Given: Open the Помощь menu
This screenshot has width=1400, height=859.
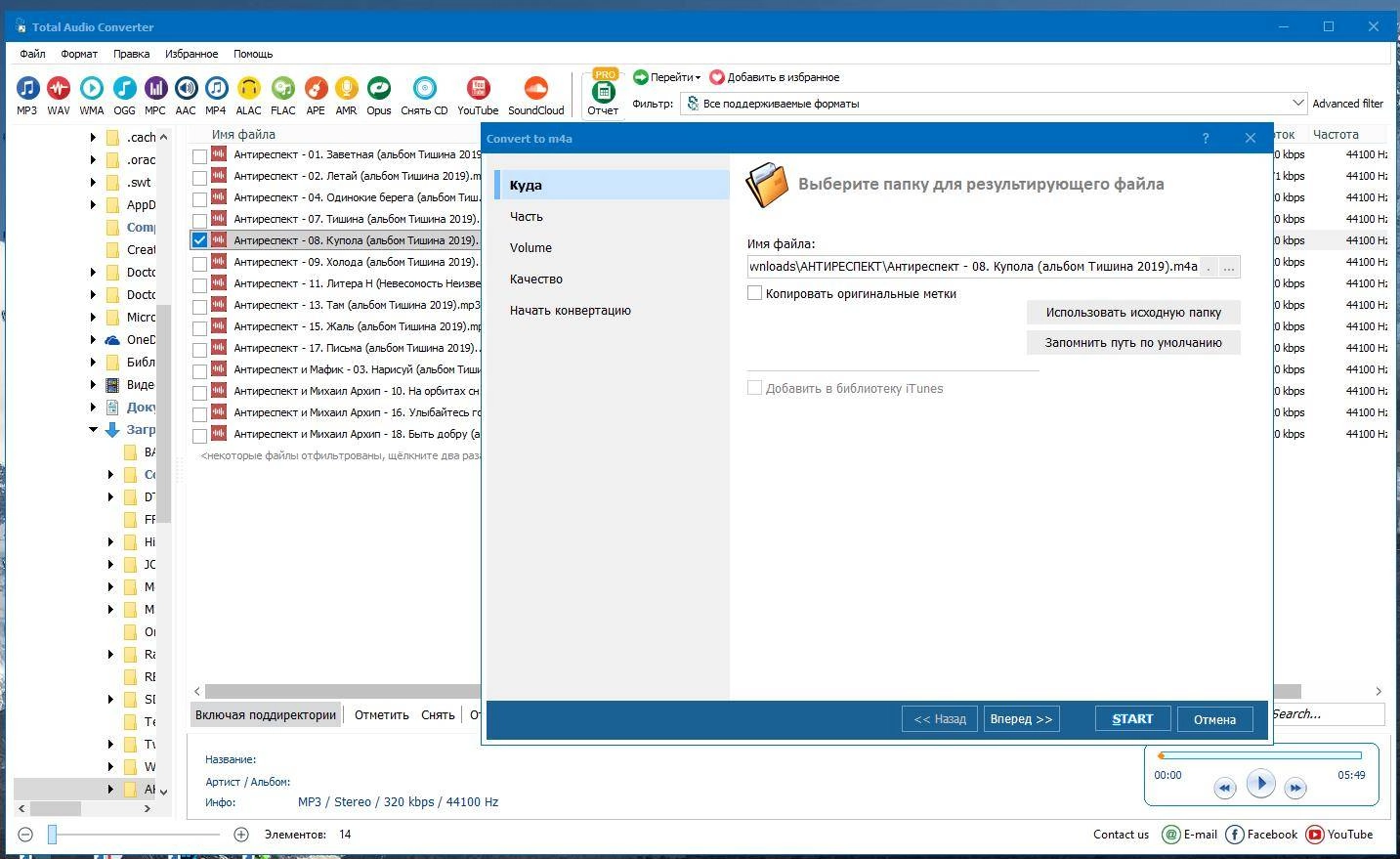Looking at the screenshot, I should [x=253, y=54].
